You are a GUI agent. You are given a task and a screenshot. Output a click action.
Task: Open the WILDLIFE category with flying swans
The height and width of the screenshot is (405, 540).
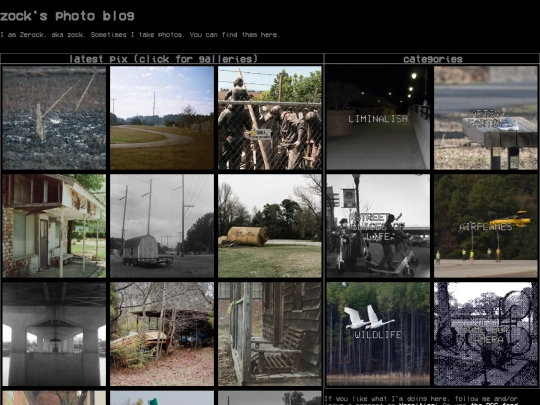[x=378, y=334]
